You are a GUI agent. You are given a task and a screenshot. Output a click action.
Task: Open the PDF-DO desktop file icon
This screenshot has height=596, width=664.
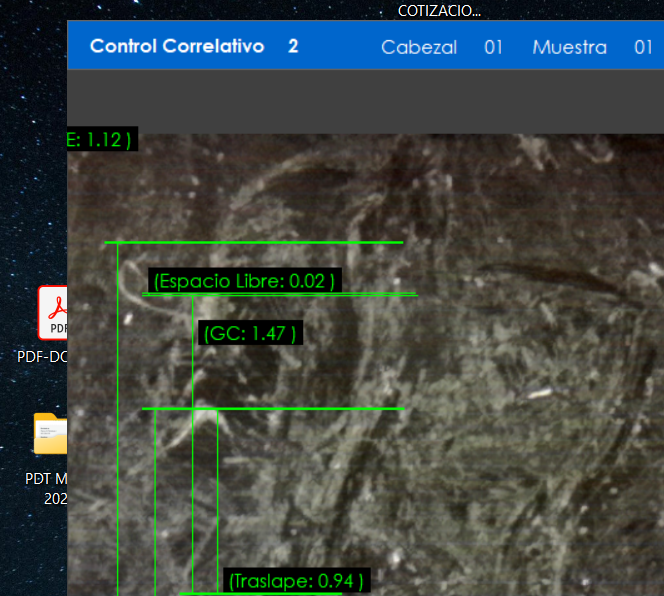pyautogui.click(x=52, y=313)
